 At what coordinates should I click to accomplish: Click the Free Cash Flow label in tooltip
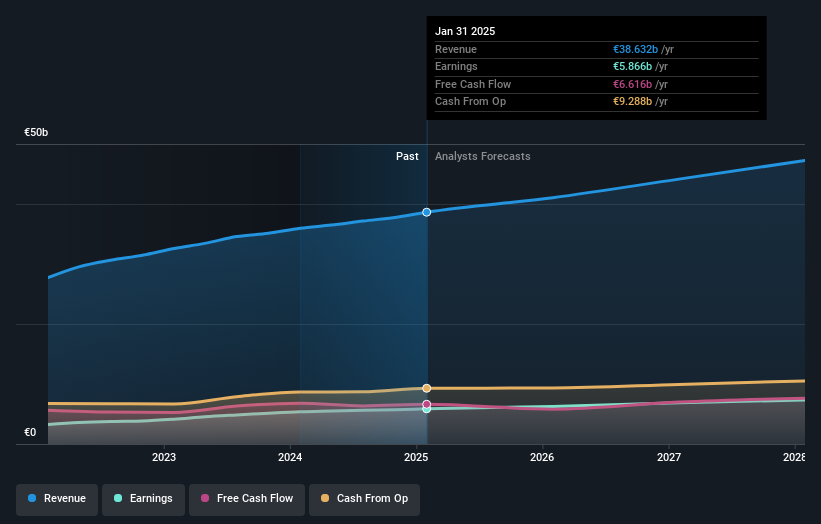pos(473,84)
